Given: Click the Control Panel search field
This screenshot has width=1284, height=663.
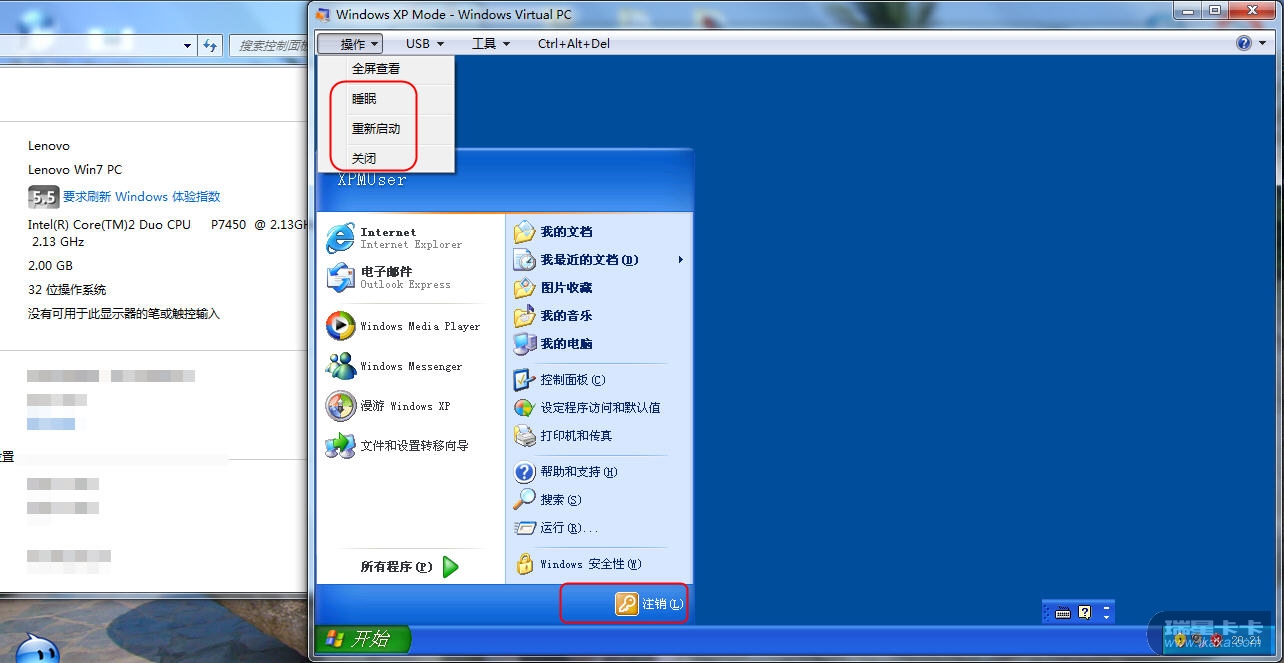Looking at the screenshot, I should point(269,45).
